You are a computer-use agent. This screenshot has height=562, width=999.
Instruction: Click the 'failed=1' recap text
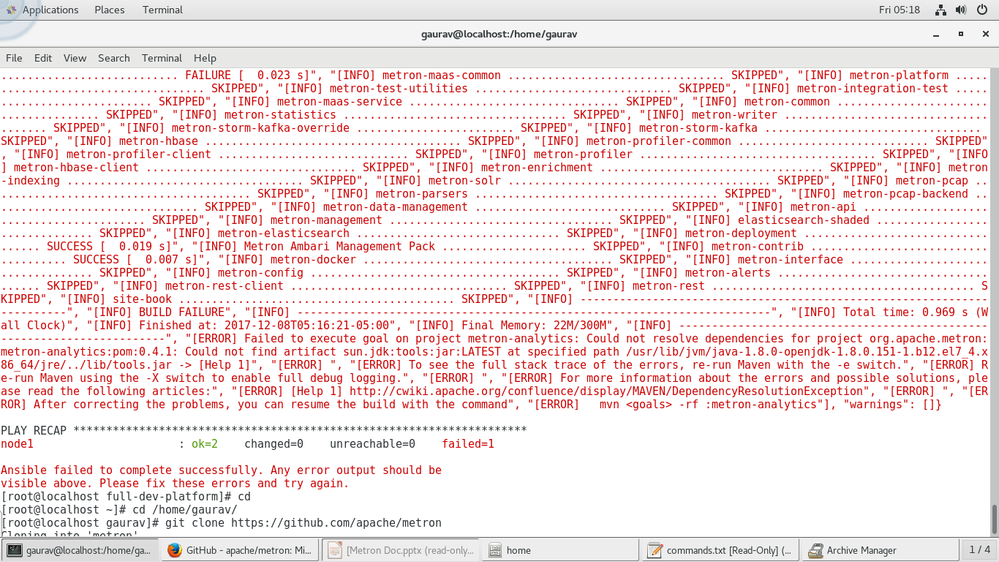[468, 444]
